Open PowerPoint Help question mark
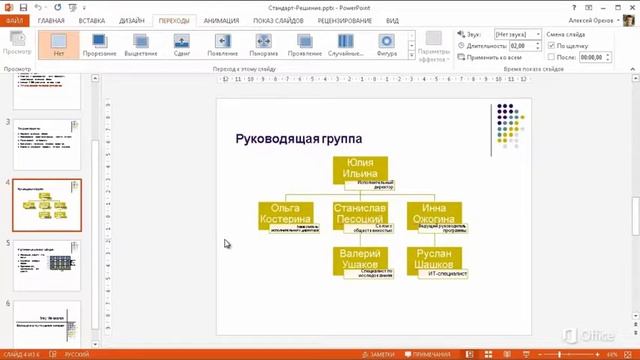The image size is (640, 360). point(574,7)
